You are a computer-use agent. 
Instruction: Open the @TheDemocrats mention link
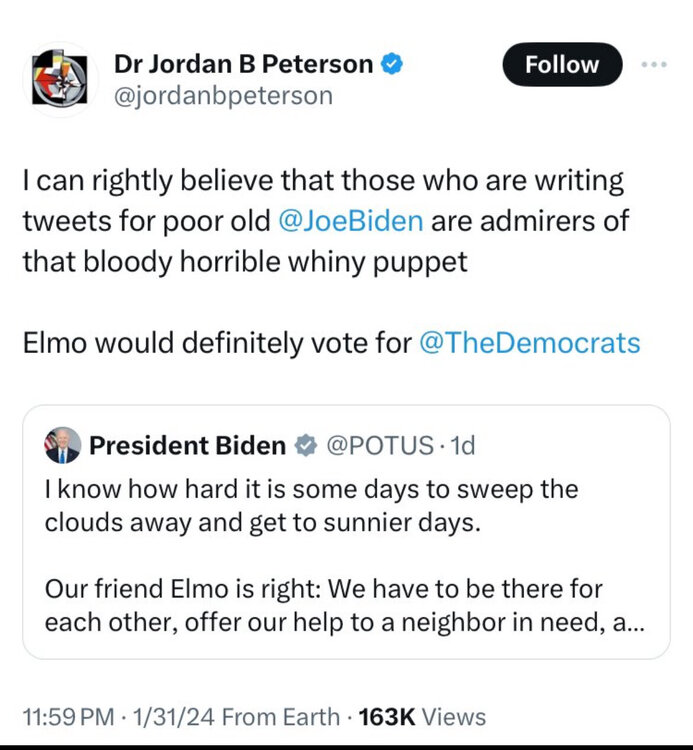tap(530, 343)
